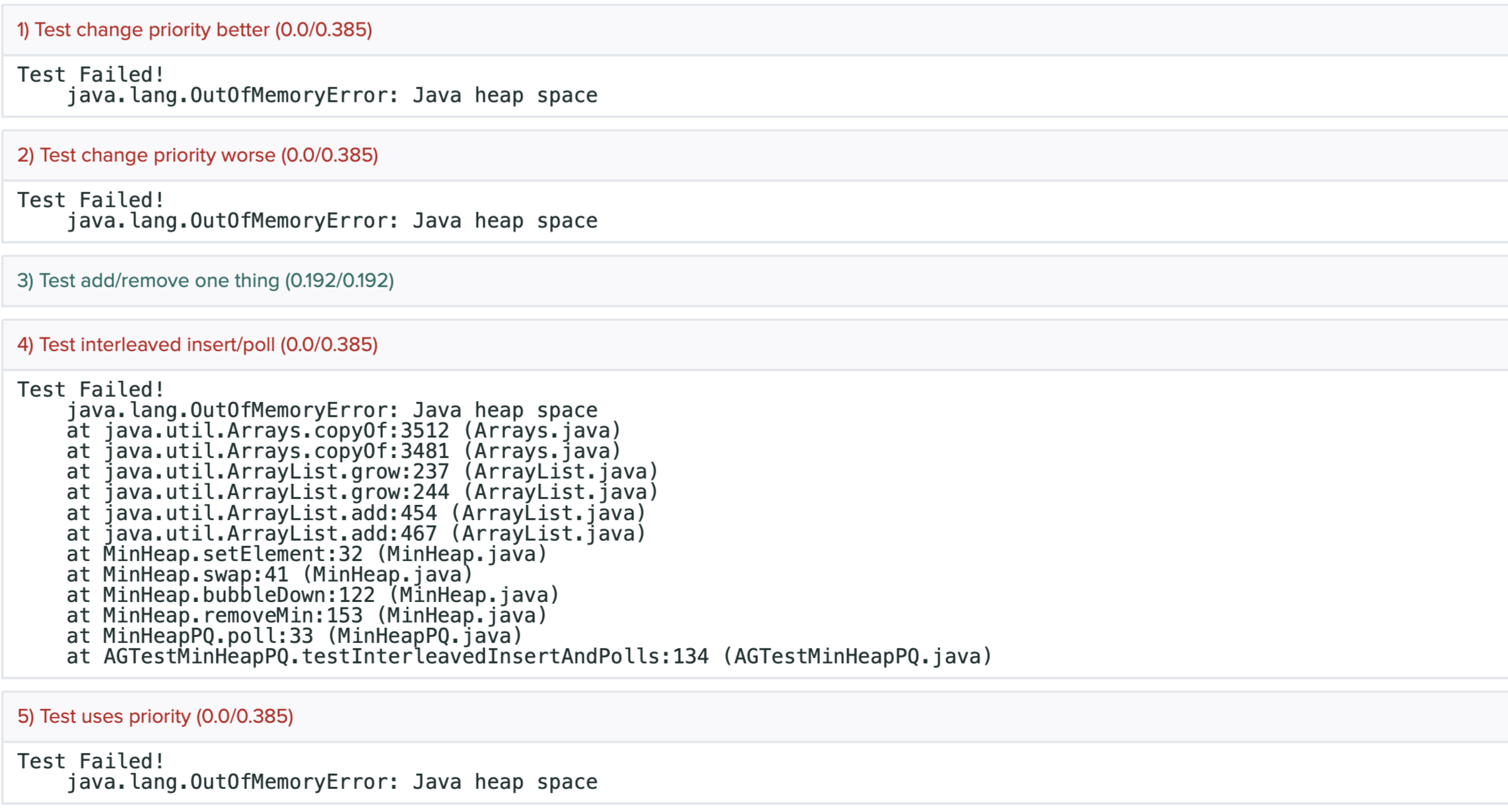Collapse 'Test interleaved insert/poll' header
This screenshot has height=812, width=1508.
197,345
